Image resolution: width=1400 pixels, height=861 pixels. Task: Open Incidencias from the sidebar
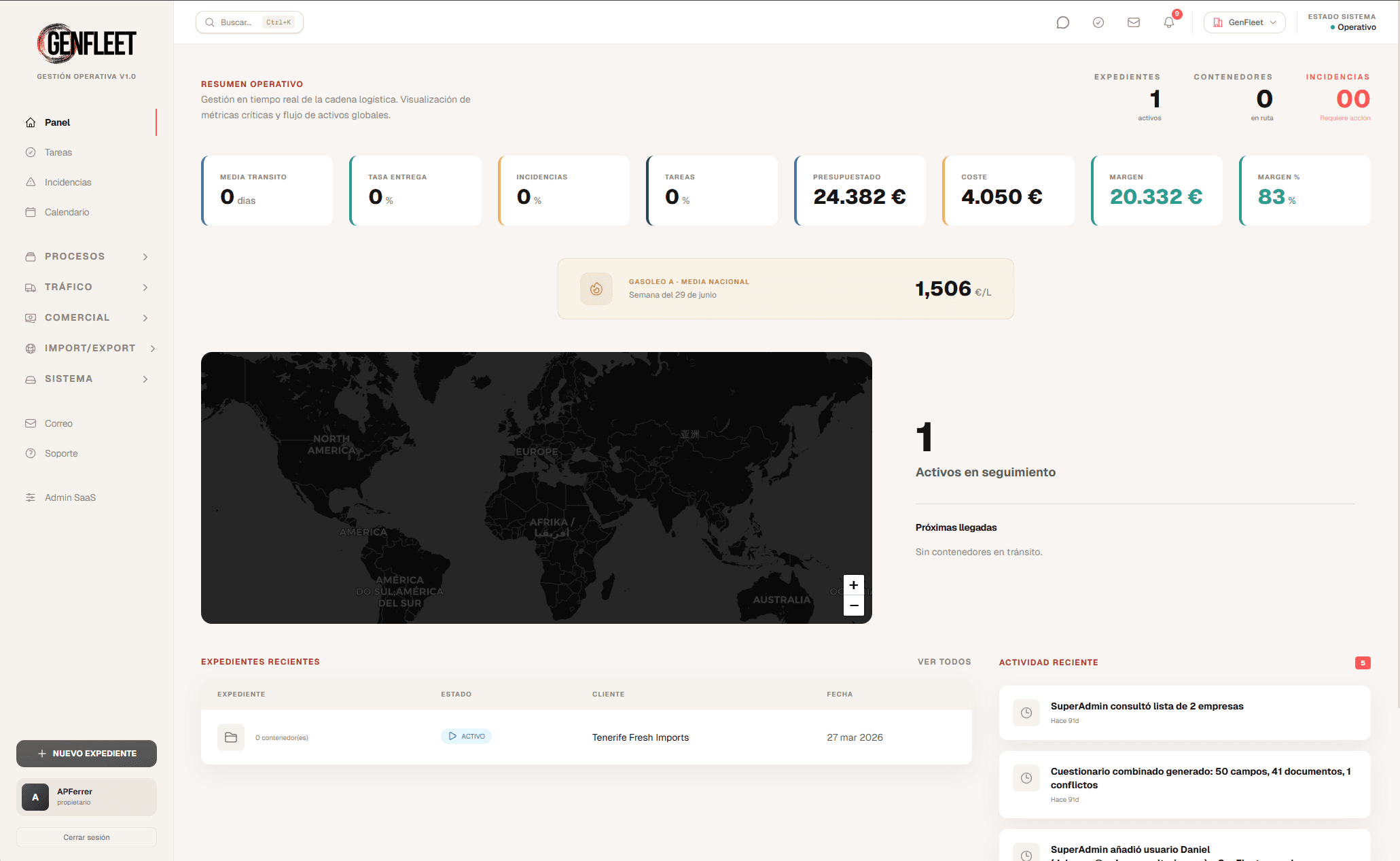[x=86, y=182]
